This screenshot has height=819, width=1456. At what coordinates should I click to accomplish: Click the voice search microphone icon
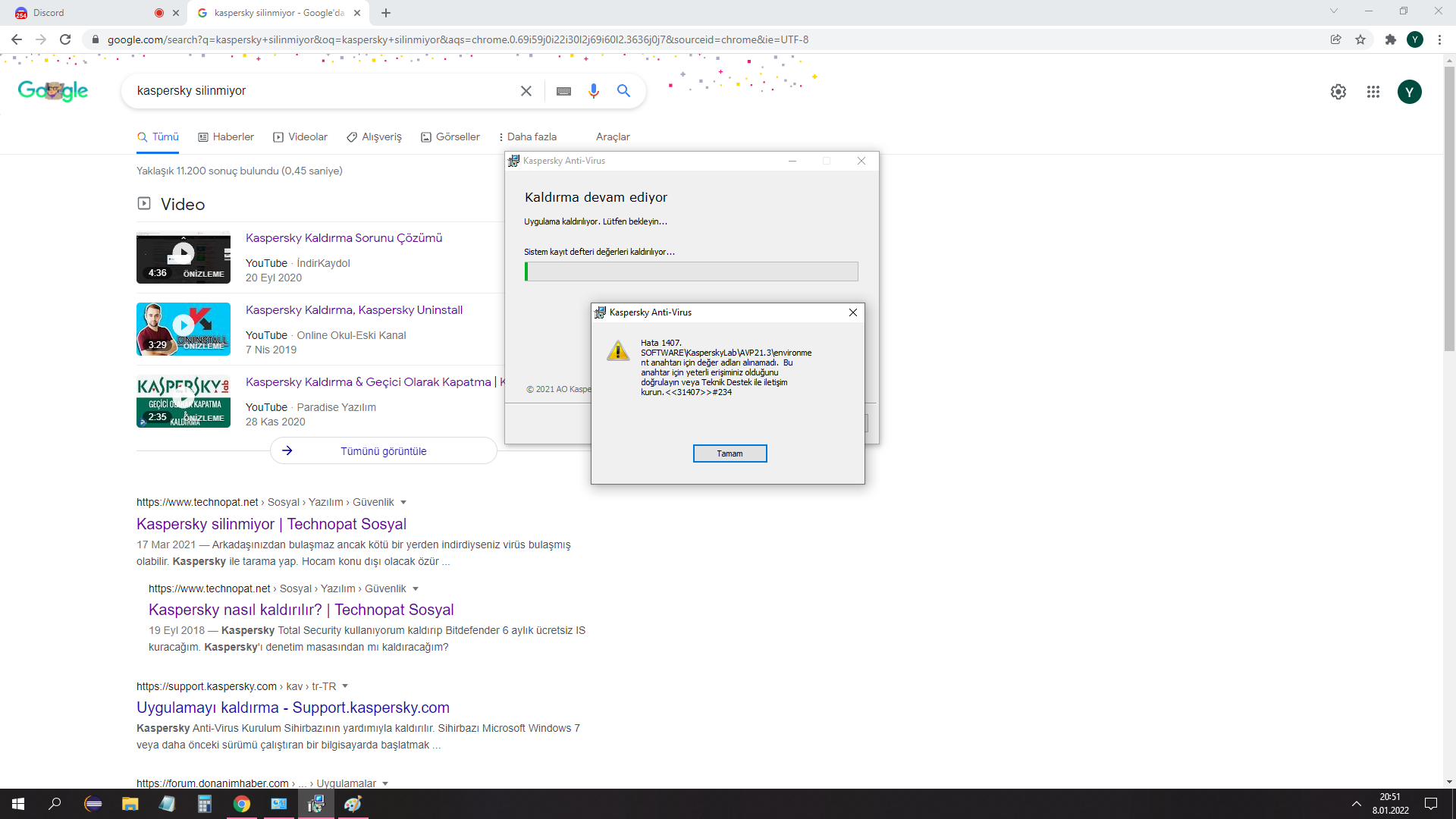point(593,91)
